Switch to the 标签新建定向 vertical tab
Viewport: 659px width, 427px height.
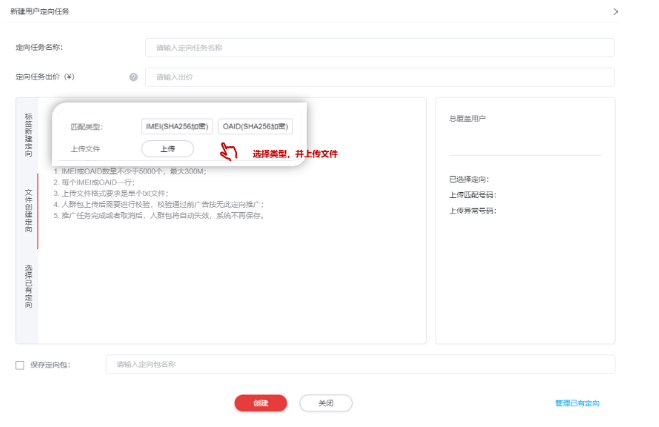[28, 135]
